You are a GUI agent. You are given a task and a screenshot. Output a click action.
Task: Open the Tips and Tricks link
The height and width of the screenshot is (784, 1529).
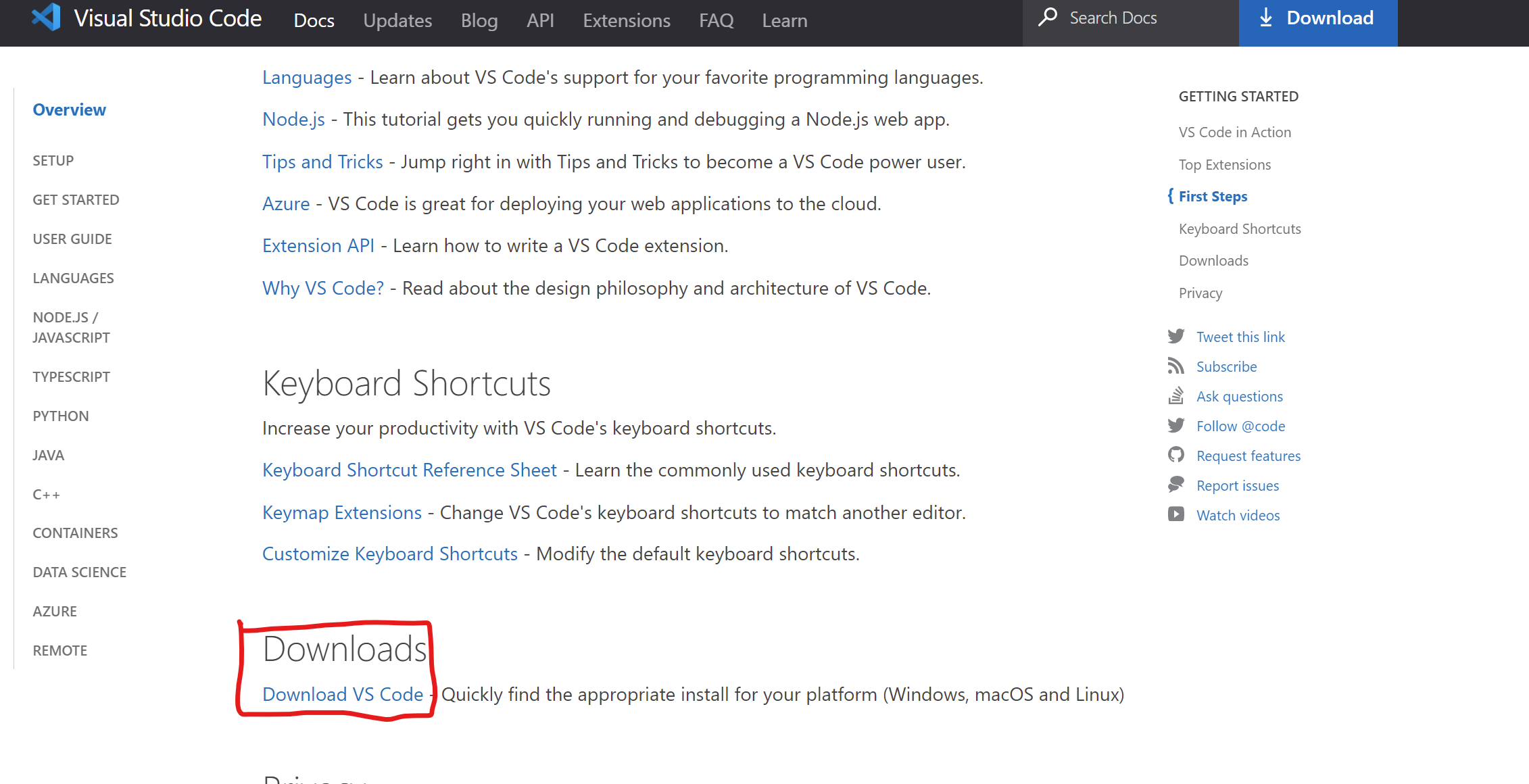[x=322, y=162]
